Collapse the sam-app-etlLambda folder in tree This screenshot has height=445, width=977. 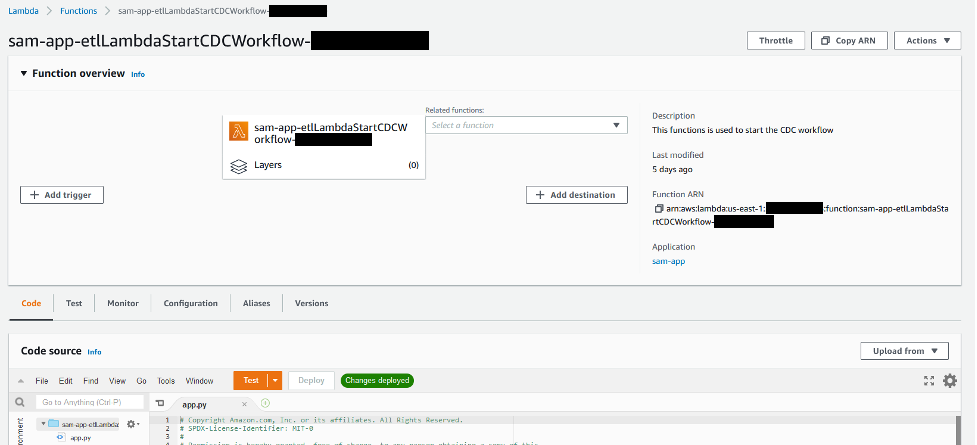44,424
